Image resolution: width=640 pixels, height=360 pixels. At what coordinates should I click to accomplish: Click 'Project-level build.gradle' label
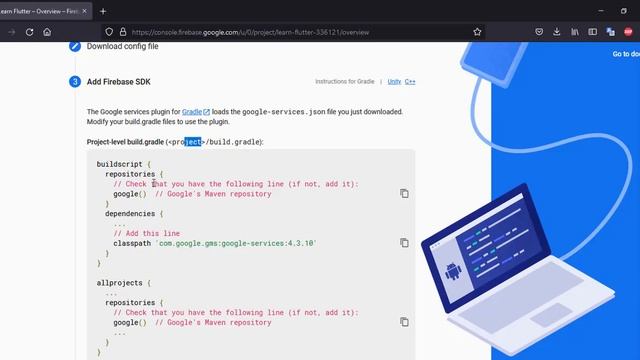125,142
